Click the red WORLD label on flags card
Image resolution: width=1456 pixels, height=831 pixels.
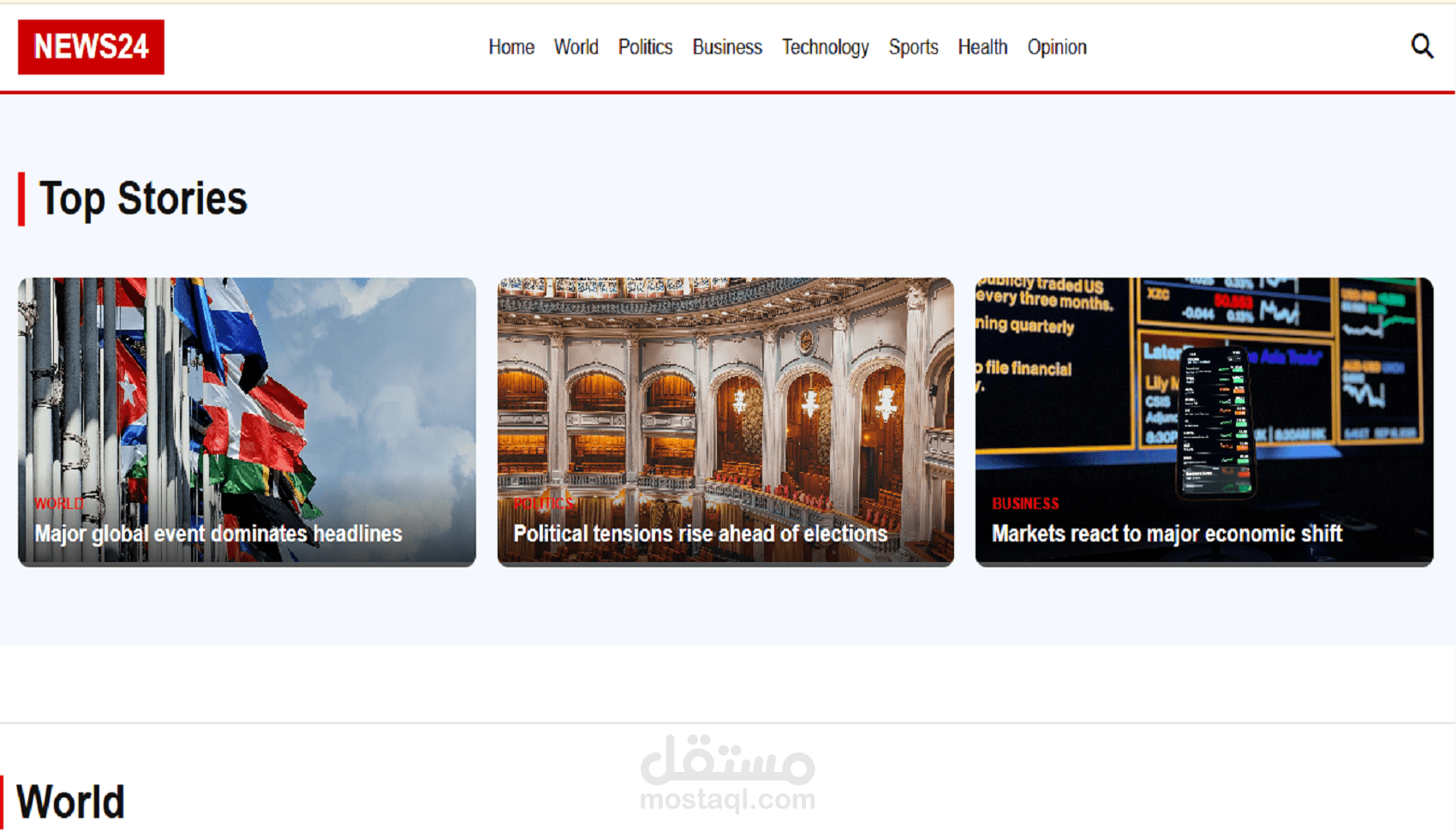(x=59, y=504)
